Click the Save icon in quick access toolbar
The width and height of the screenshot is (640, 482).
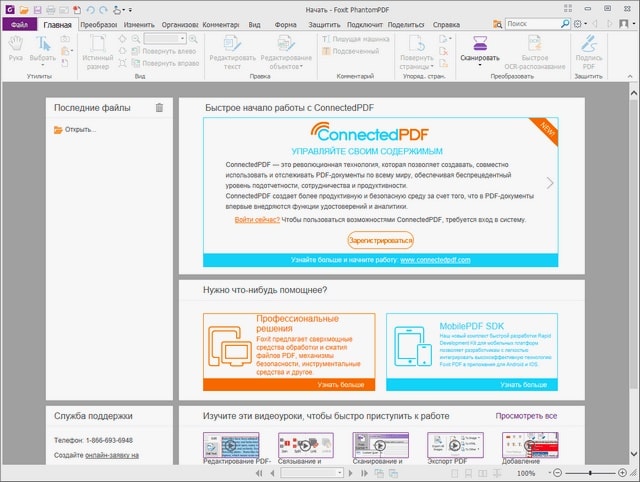point(37,9)
